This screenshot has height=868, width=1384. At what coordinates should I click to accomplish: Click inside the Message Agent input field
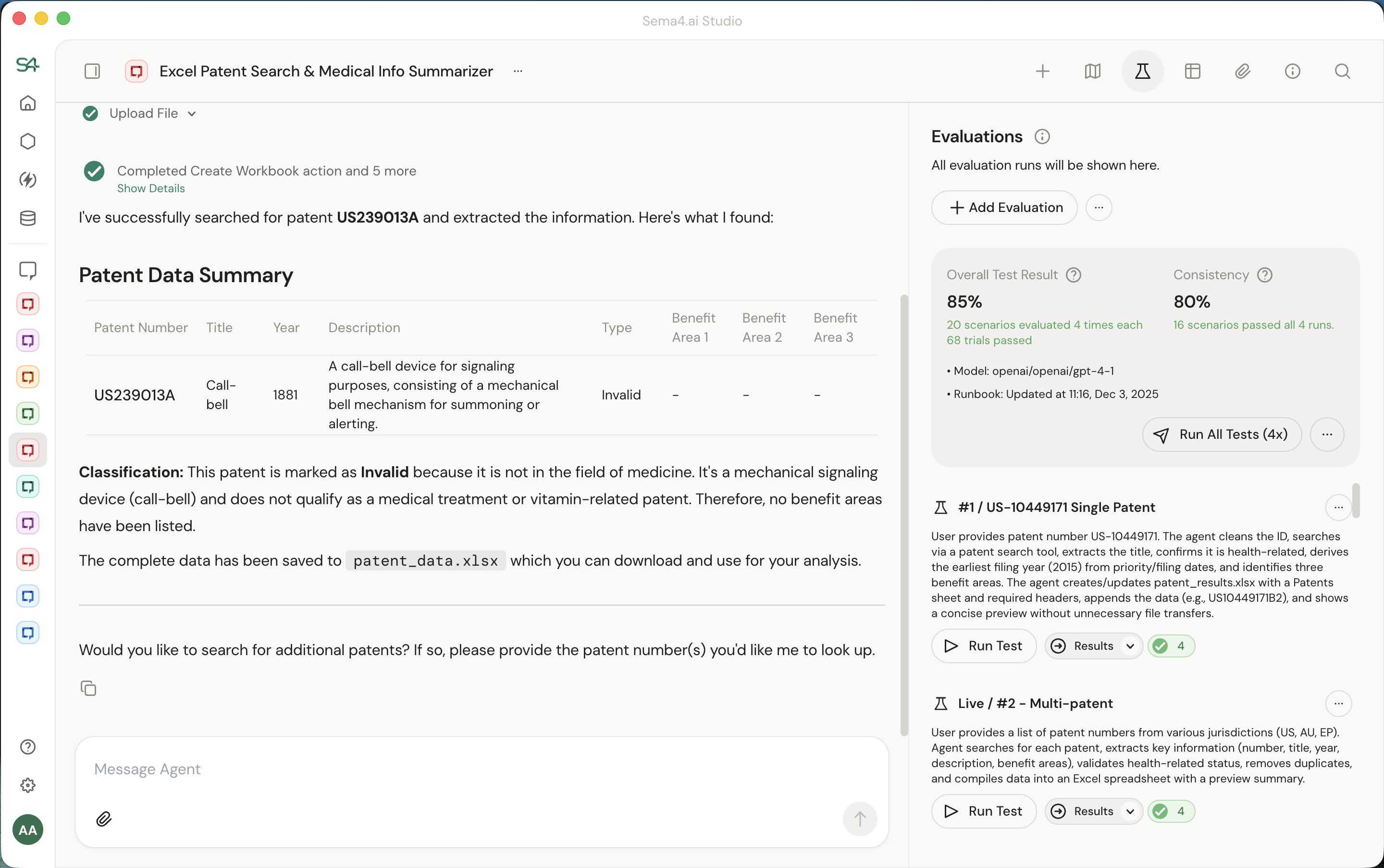pyautogui.click(x=402, y=769)
